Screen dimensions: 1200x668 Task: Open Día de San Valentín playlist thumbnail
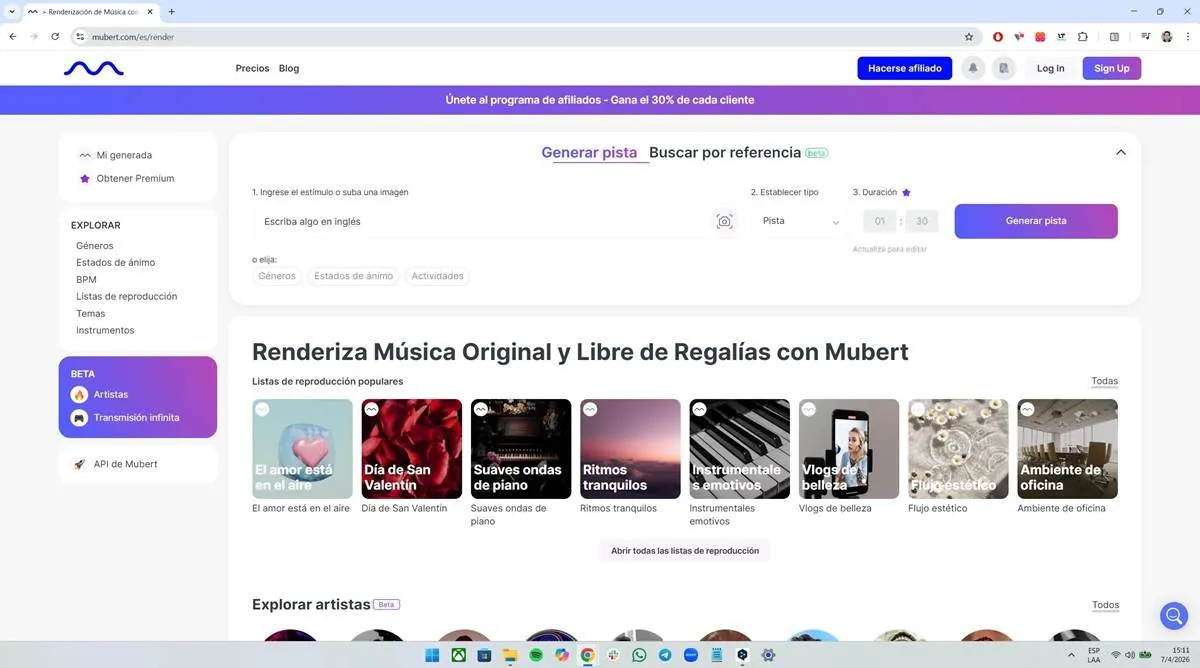411,449
